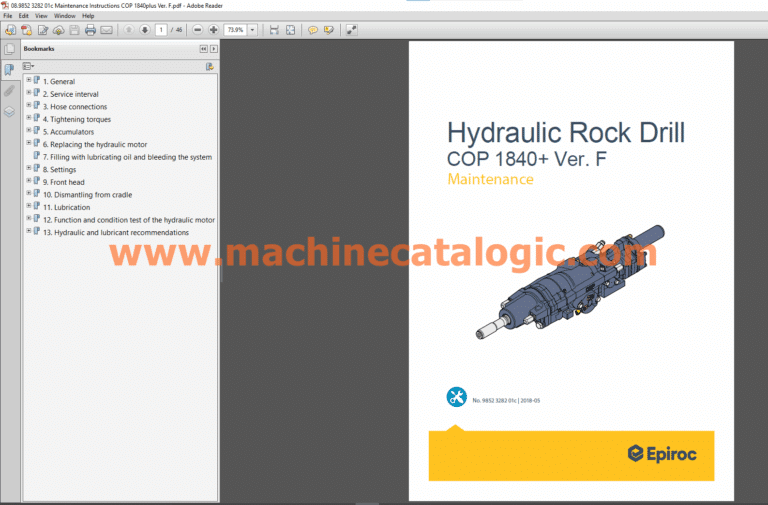
Task: Expand the '11. Lubrication' bookmark
Action: pyautogui.click(x=29, y=206)
